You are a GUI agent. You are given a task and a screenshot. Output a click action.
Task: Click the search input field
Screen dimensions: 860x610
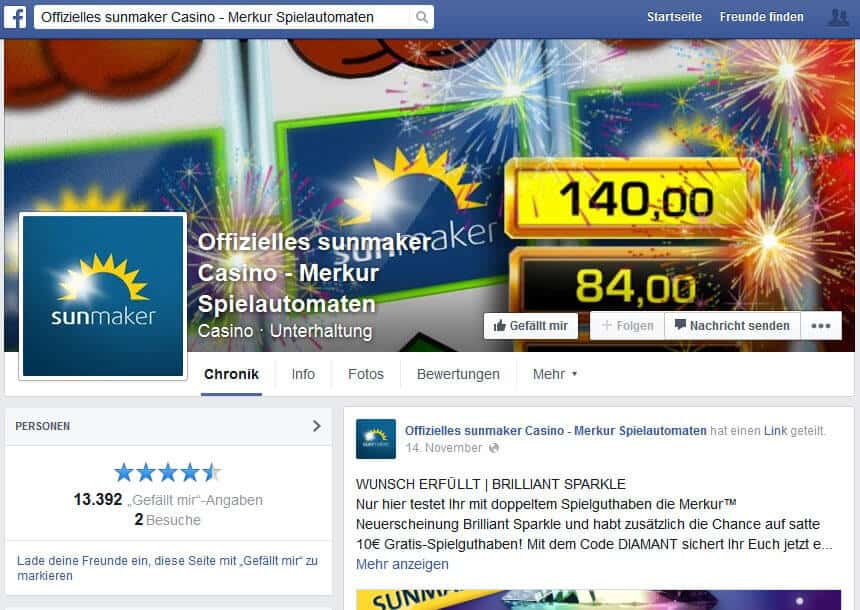pyautogui.click(x=222, y=18)
